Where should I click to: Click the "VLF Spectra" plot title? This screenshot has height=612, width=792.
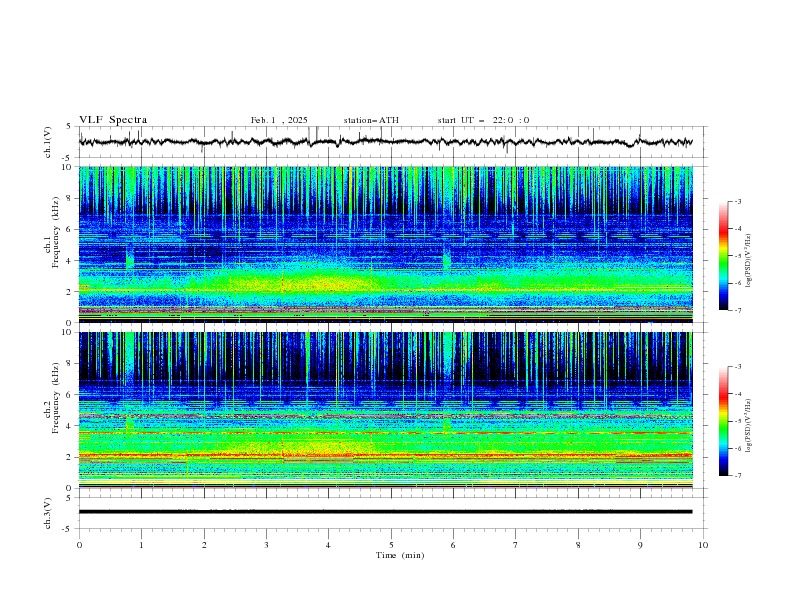[x=113, y=120]
